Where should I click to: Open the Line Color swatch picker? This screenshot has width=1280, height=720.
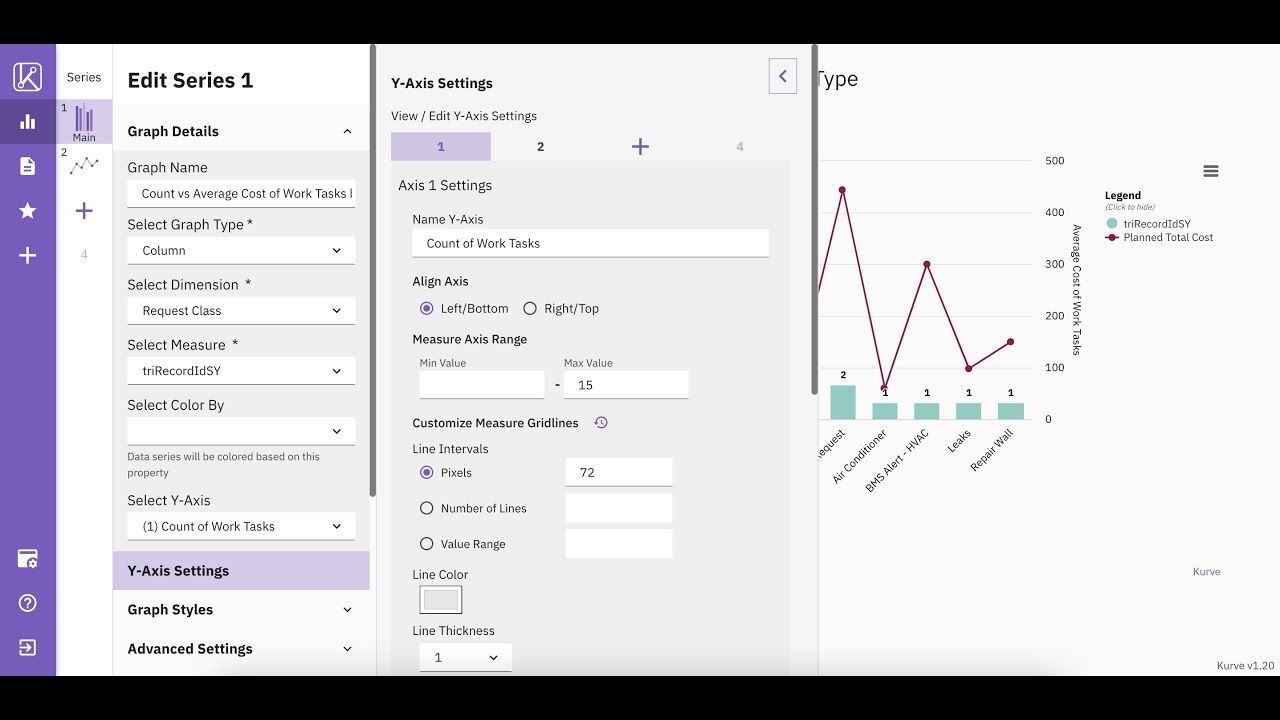click(x=441, y=600)
